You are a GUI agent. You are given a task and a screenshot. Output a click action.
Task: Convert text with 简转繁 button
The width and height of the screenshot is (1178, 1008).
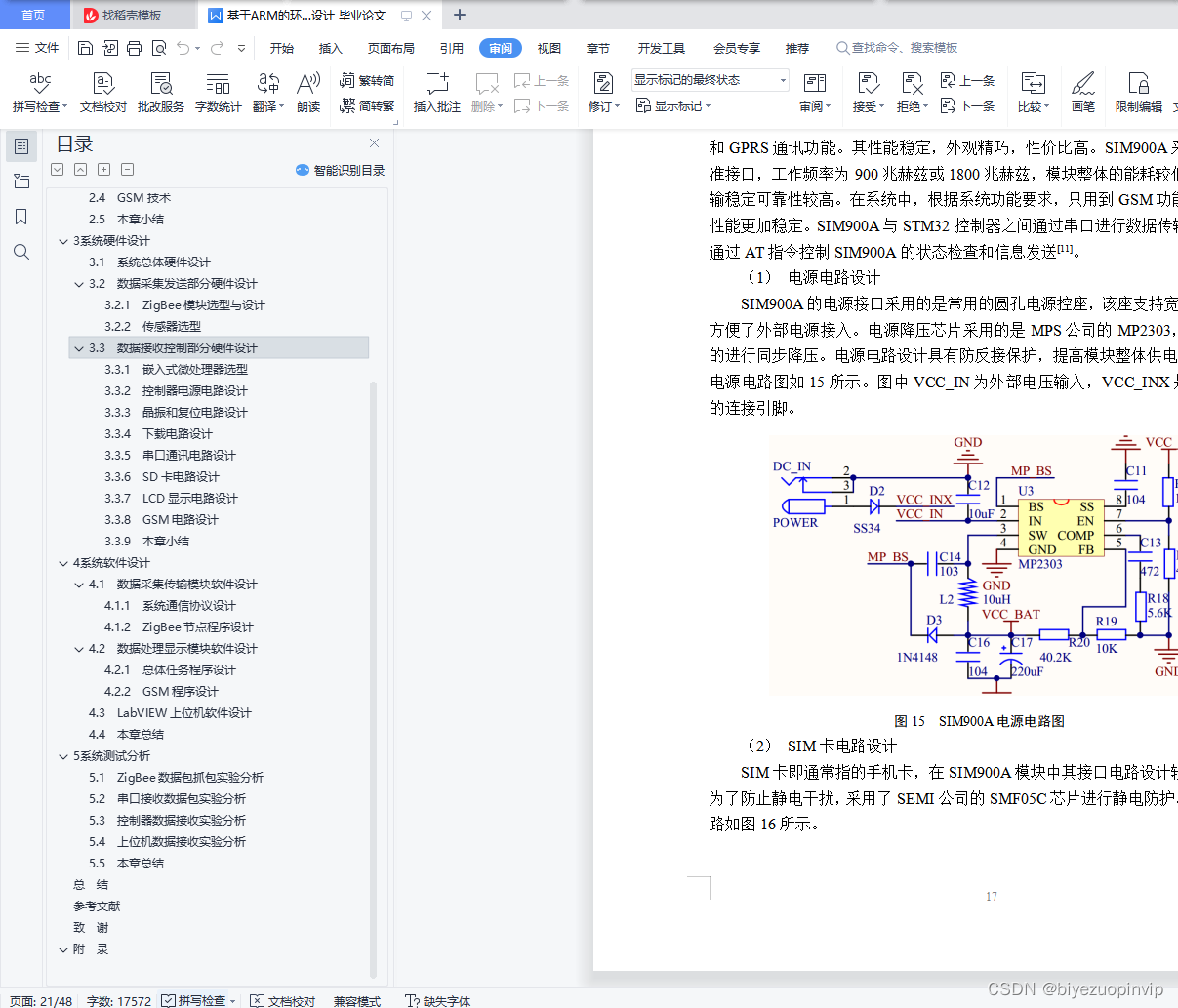click(367, 106)
